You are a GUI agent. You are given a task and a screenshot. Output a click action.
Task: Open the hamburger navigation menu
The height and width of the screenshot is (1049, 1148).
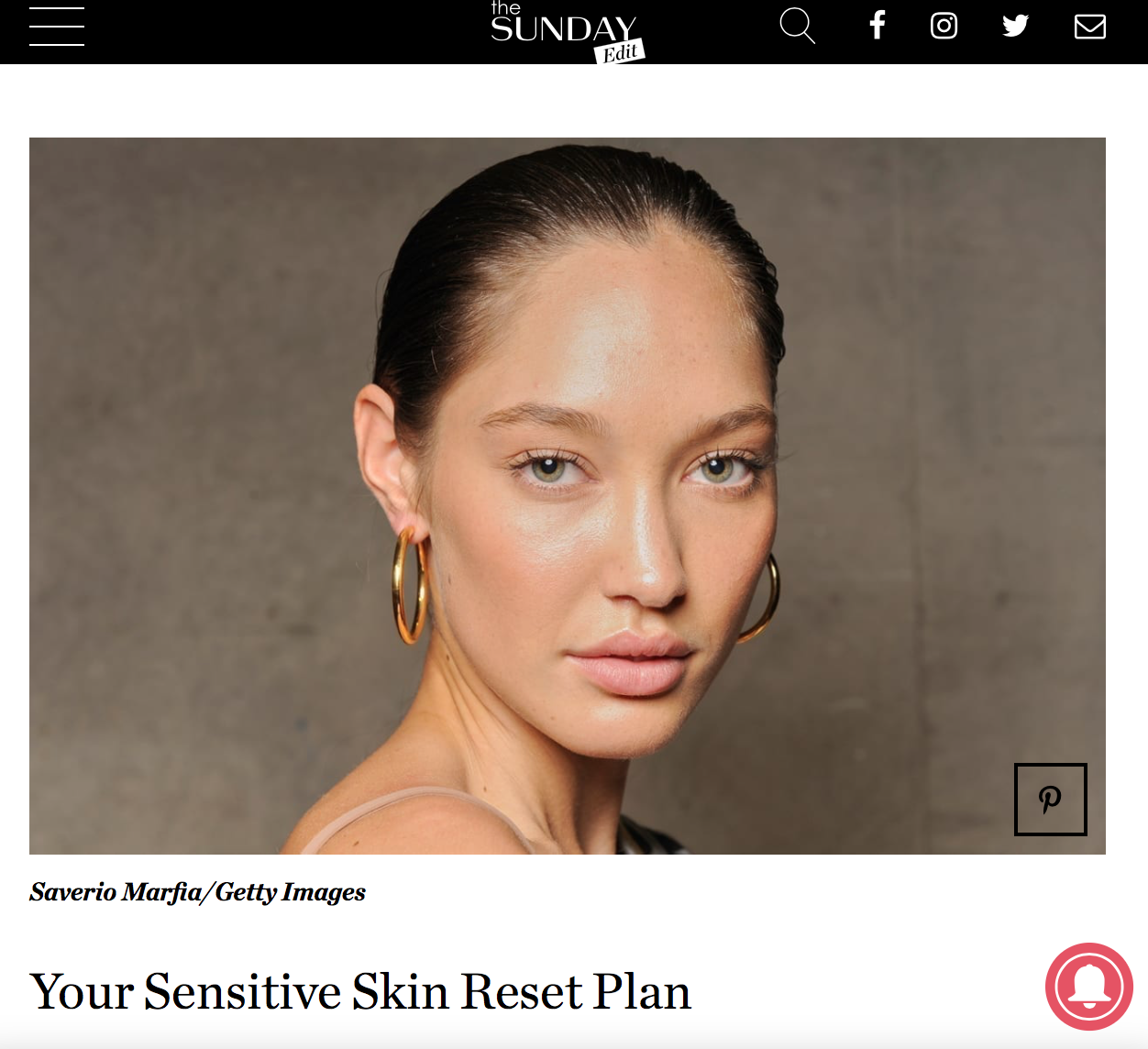pos(57,26)
